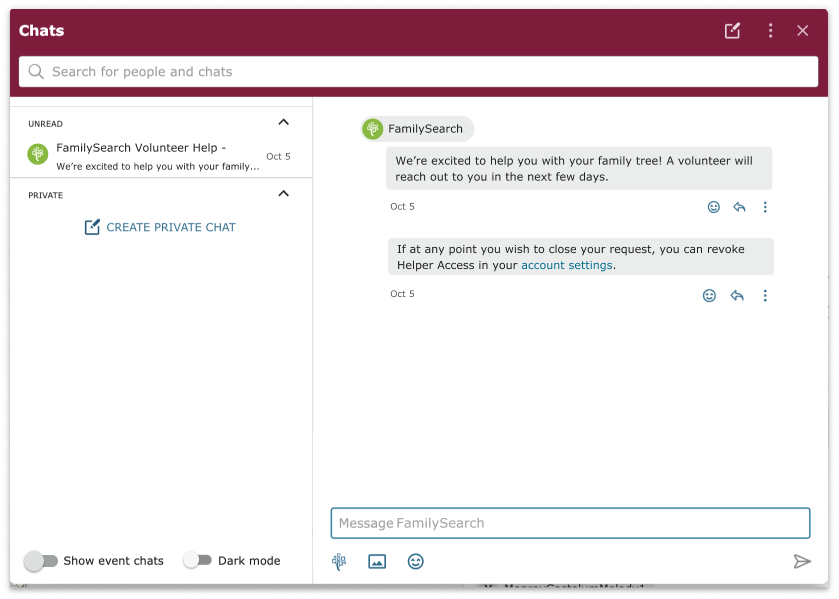This screenshot has height=599, width=839.
Task: Attach an image to the message
Action: [377, 562]
